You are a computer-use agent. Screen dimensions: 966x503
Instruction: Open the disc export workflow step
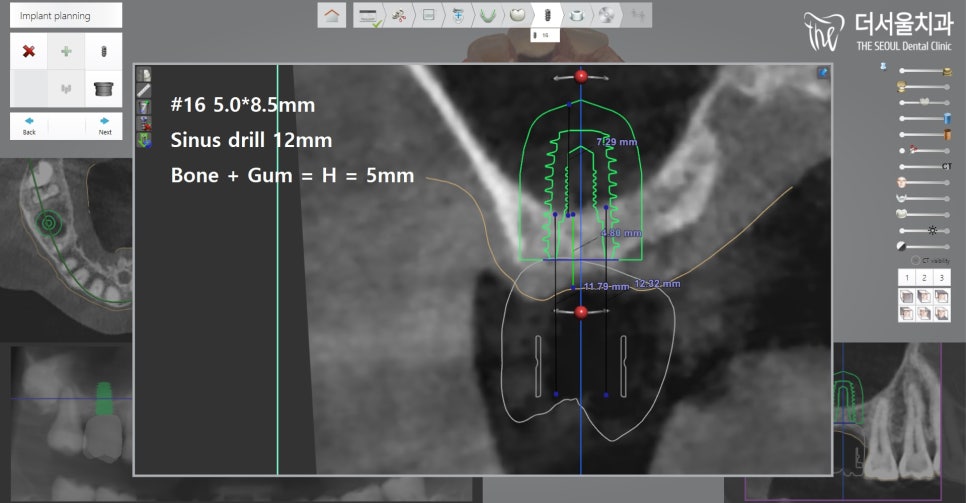point(606,16)
